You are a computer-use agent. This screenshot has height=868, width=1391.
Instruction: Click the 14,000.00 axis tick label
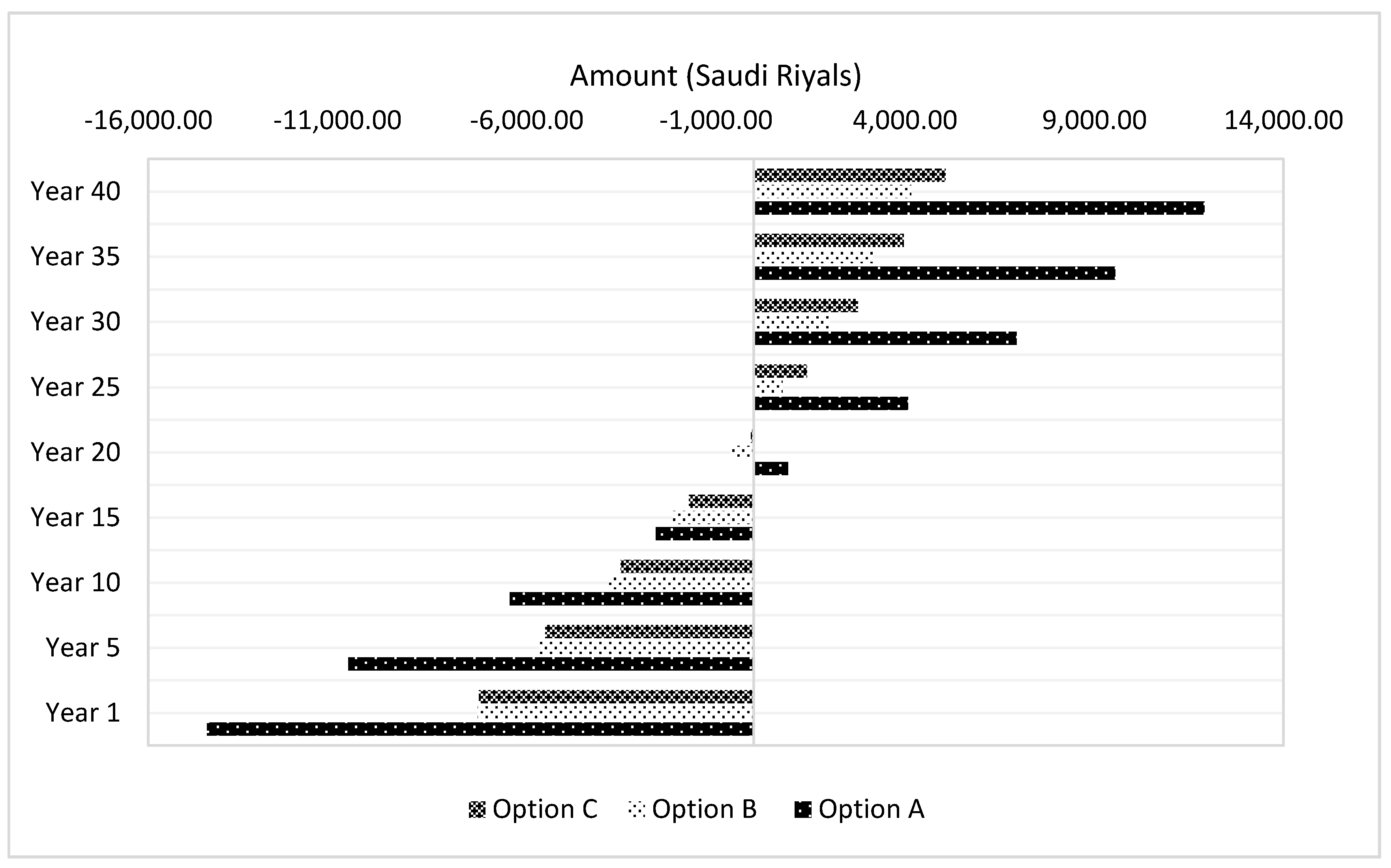[1284, 120]
